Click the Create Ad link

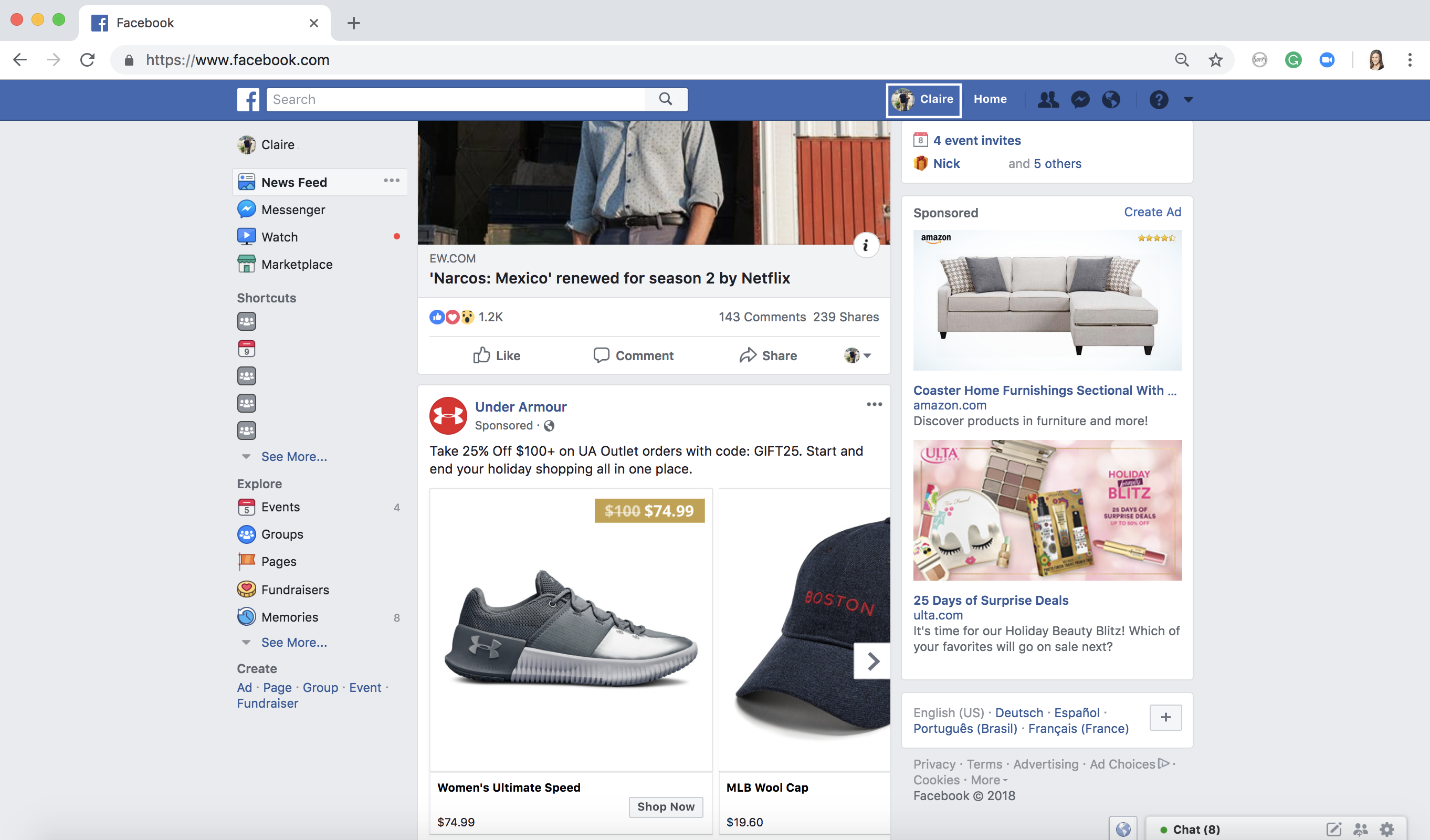[1152, 212]
